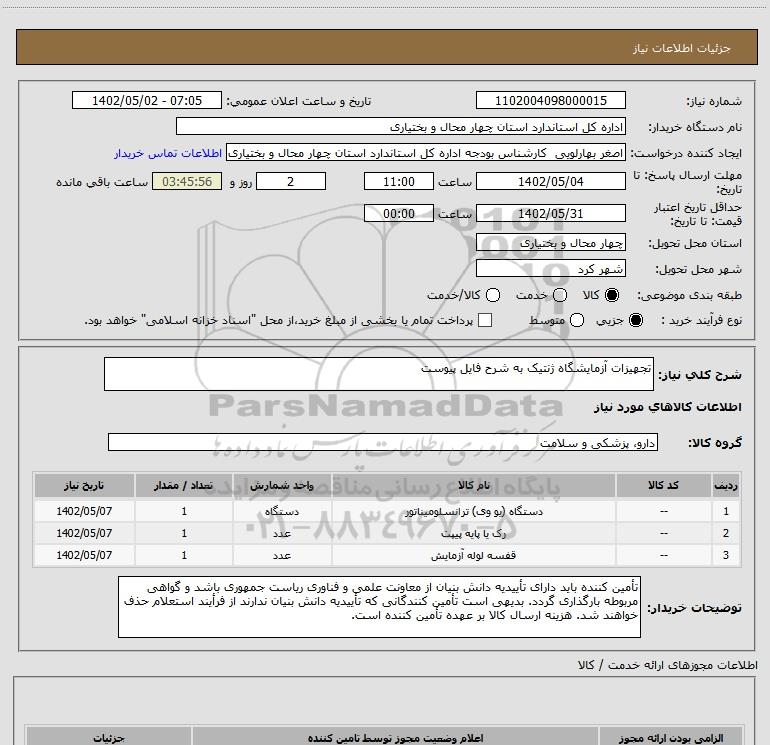The width and height of the screenshot is (770, 745).
Task: Click the ردیف column header
Action: 726,485
